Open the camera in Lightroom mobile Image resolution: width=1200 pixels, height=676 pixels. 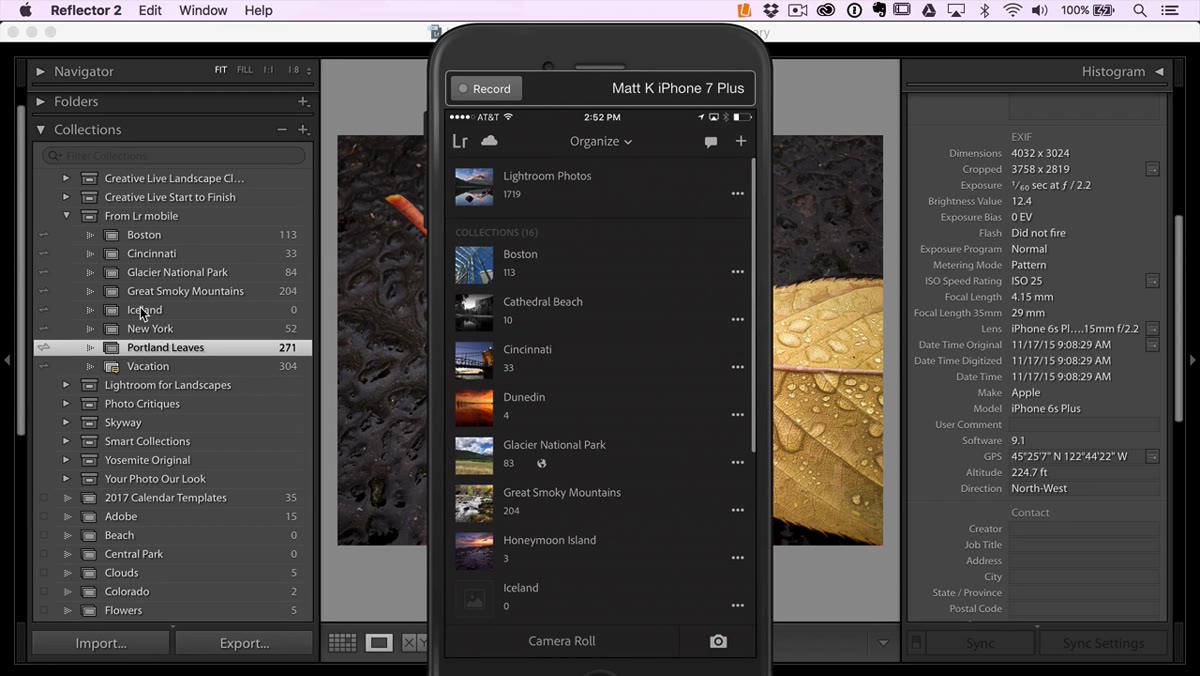pos(718,641)
